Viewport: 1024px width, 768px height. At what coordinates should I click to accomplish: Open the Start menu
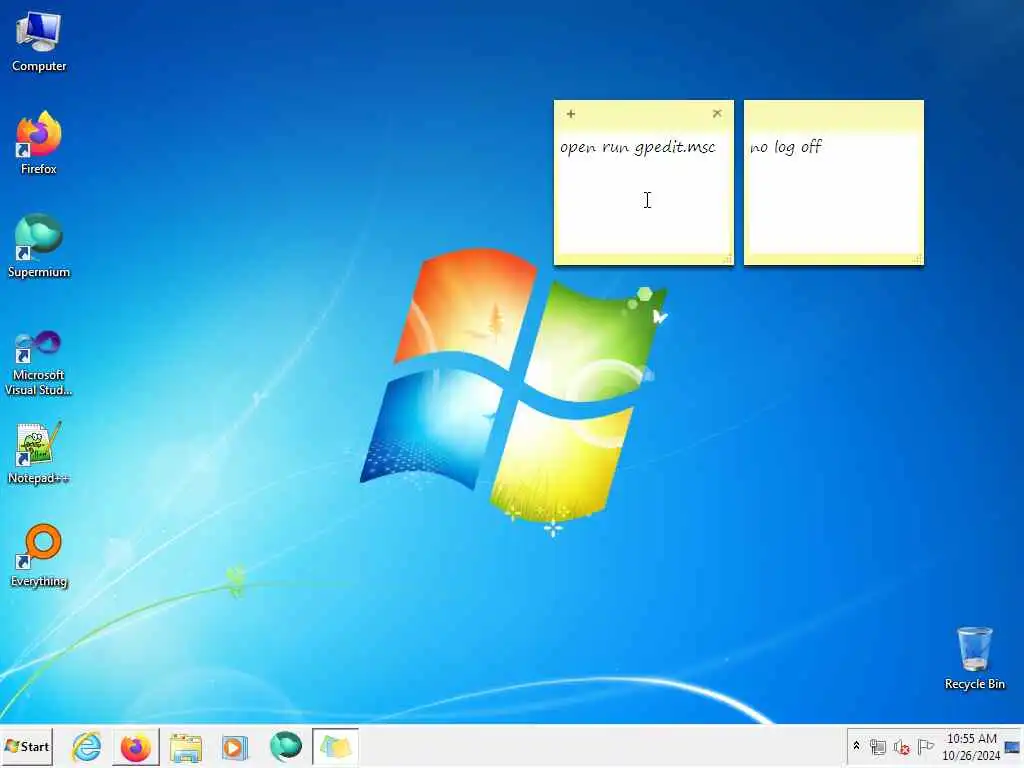(27, 746)
